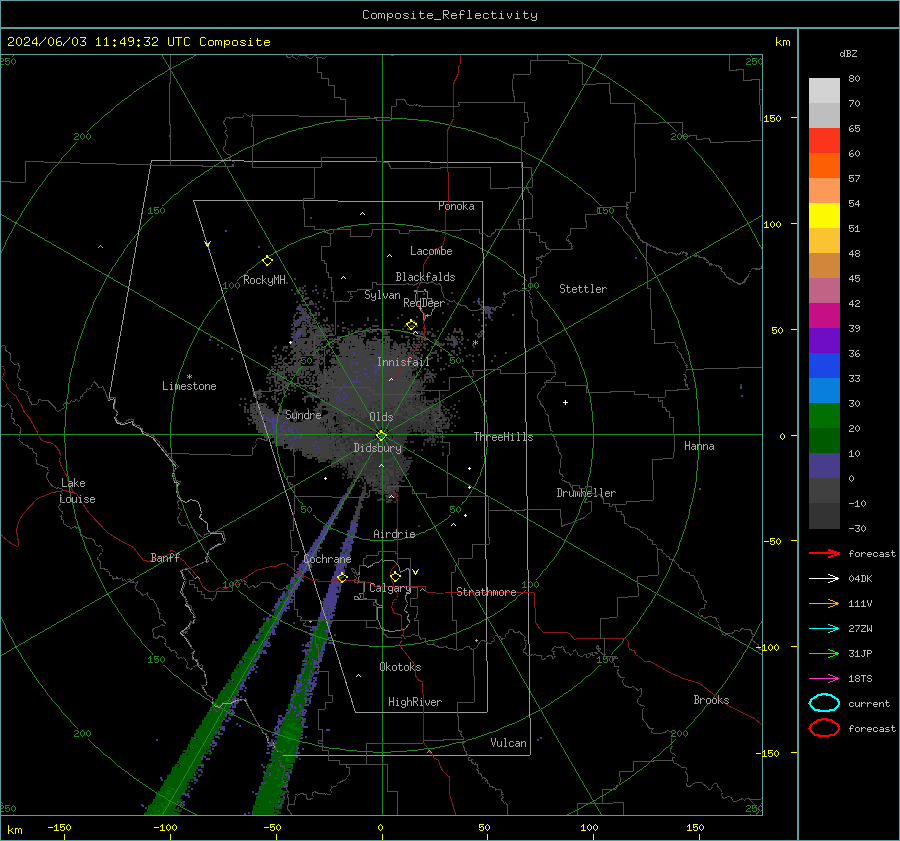Click the white 04DK arrow in legend

(824, 578)
